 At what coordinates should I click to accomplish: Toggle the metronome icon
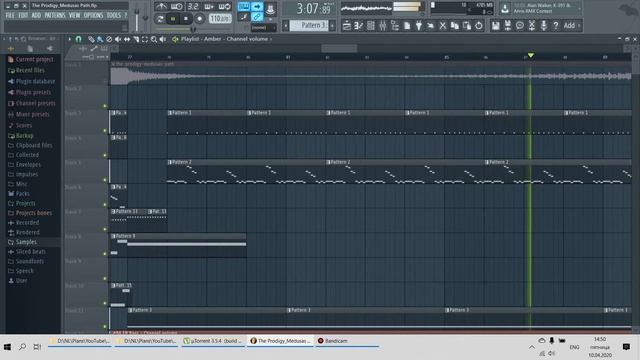pyautogui.click(x=161, y=7)
